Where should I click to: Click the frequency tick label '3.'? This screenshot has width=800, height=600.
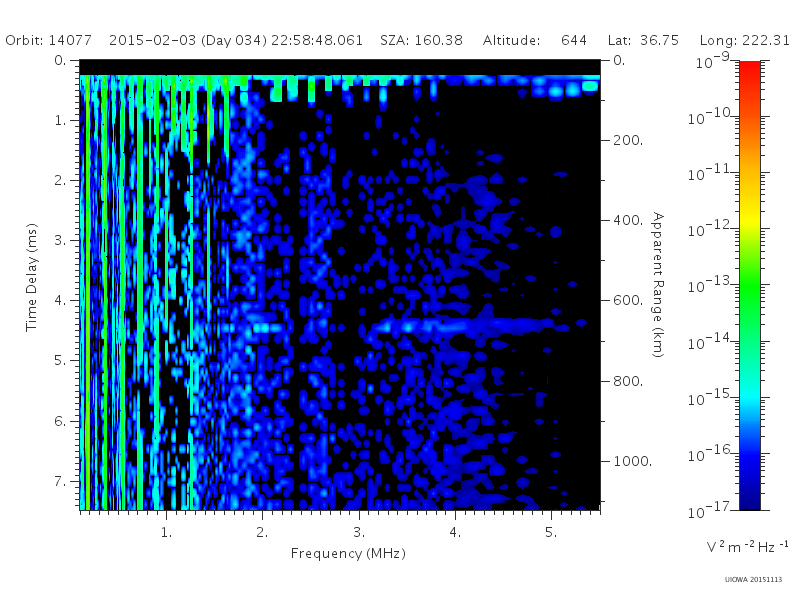[x=359, y=533]
